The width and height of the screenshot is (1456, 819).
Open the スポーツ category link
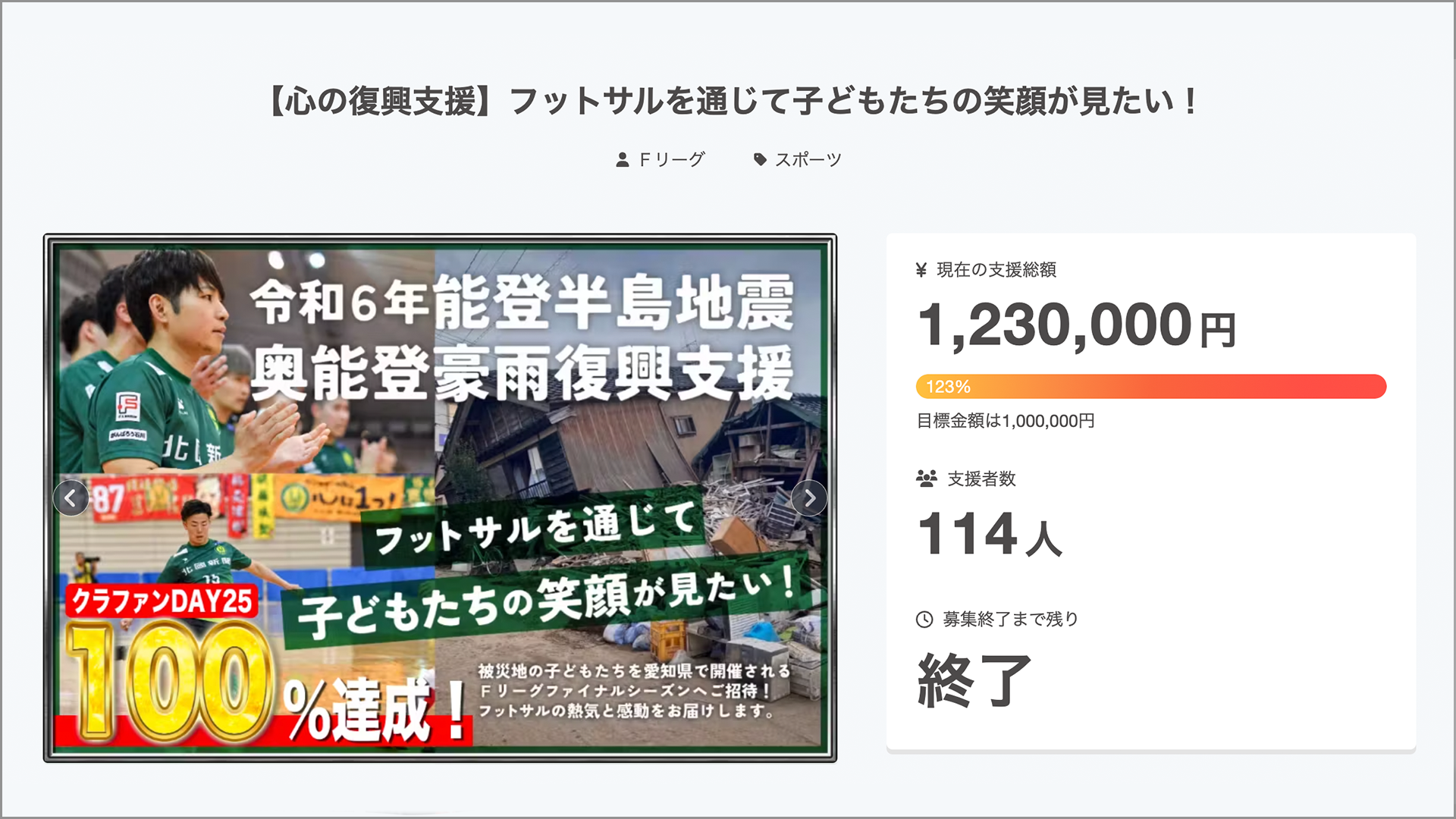[x=808, y=159]
